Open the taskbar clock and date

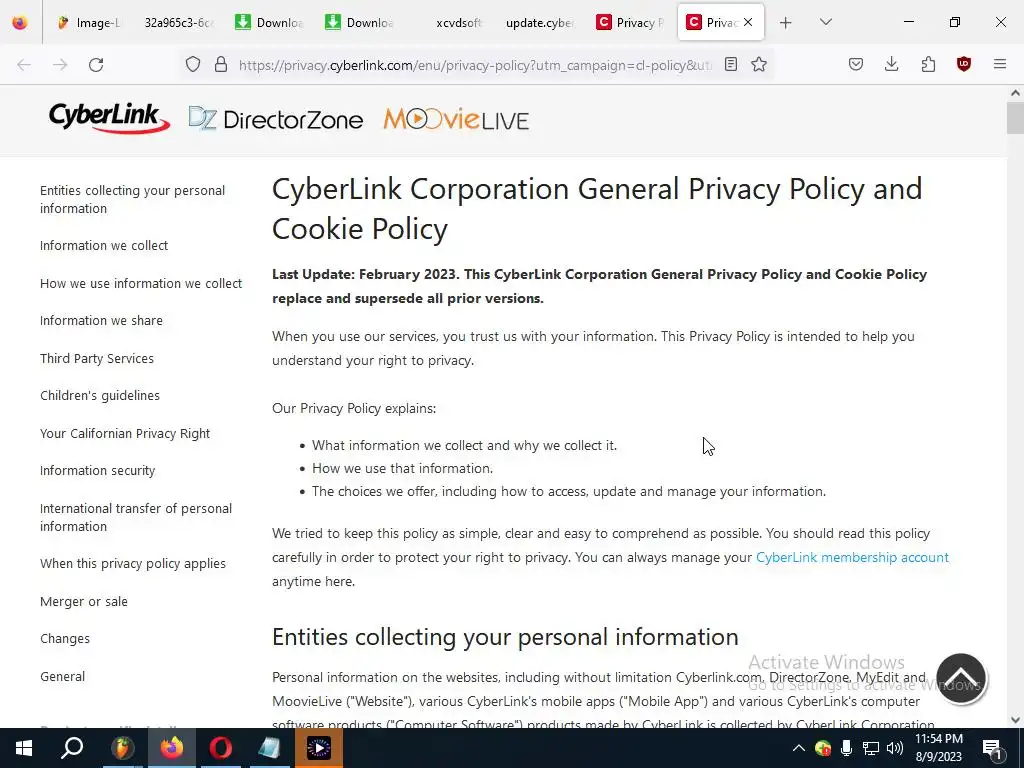[x=938, y=748]
